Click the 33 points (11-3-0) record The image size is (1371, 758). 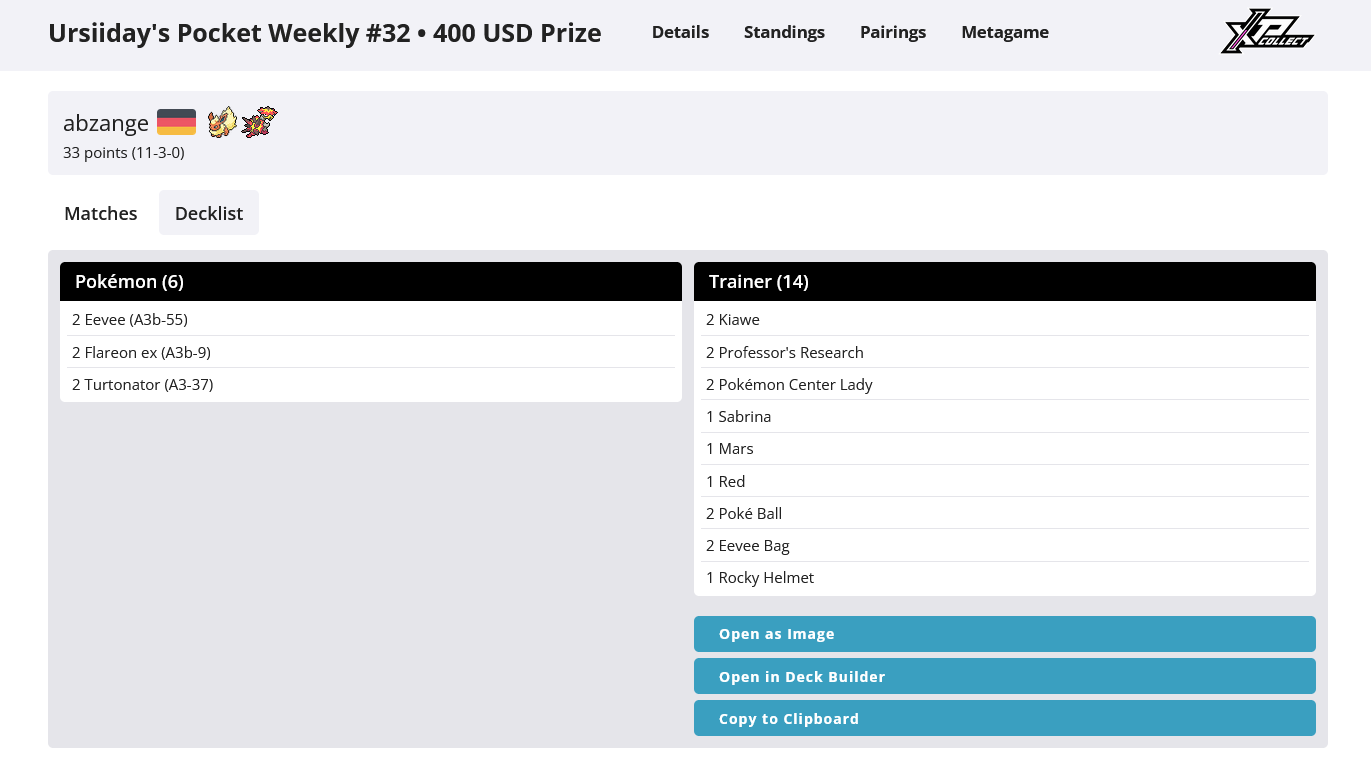click(x=124, y=153)
